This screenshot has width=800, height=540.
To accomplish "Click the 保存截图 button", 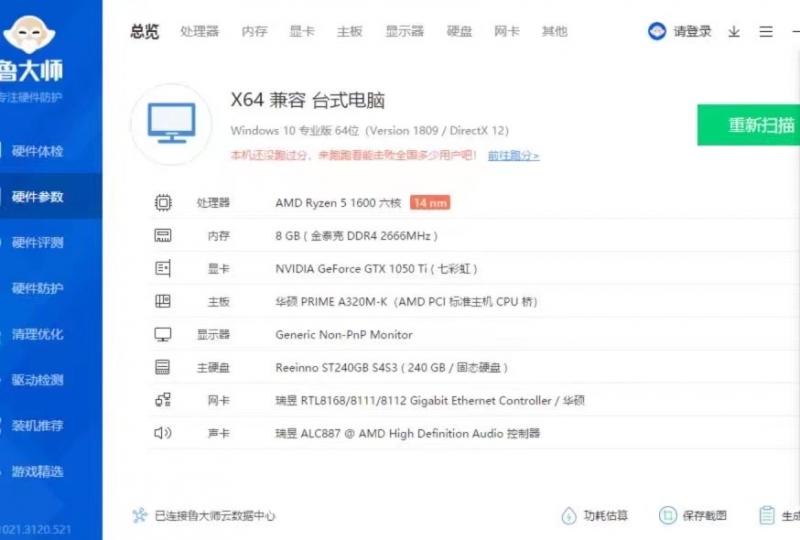I will (692, 516).
